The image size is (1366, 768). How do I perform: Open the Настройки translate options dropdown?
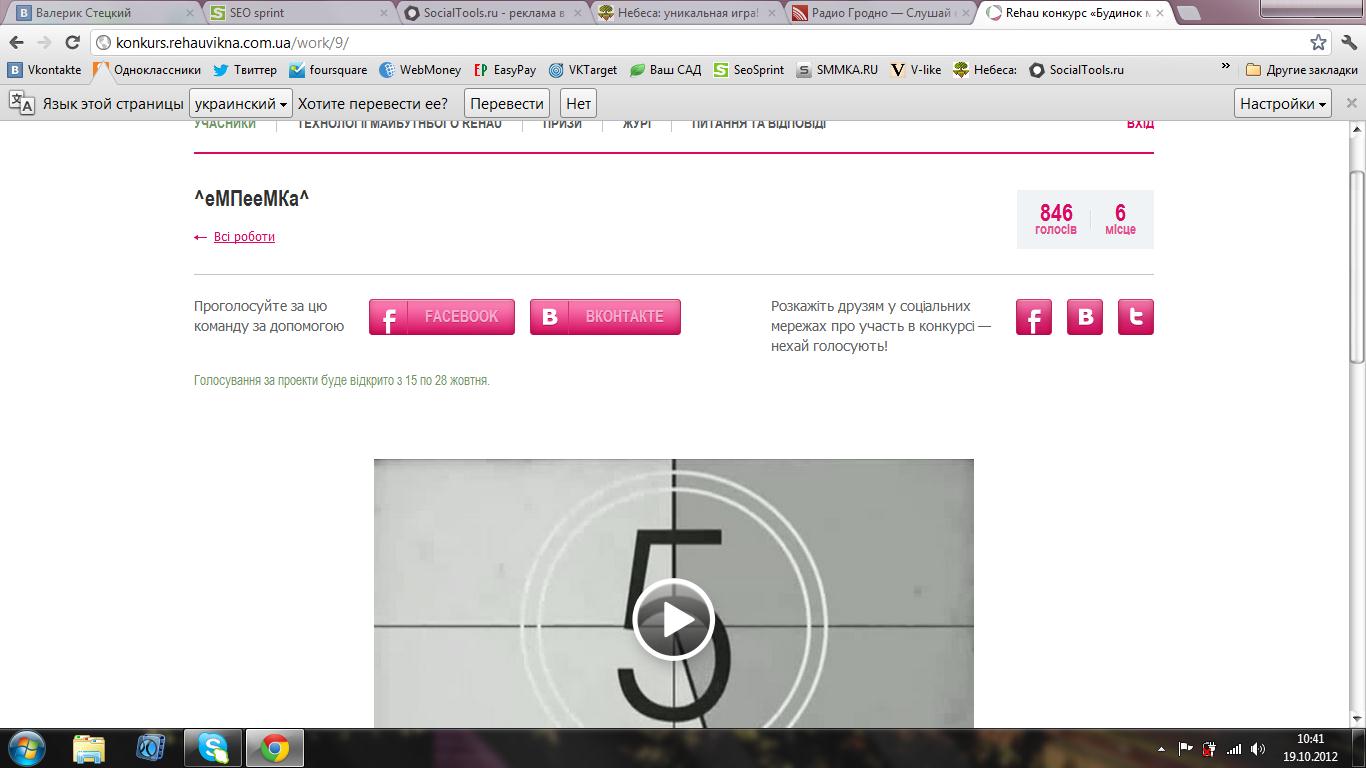[1283, 103]
